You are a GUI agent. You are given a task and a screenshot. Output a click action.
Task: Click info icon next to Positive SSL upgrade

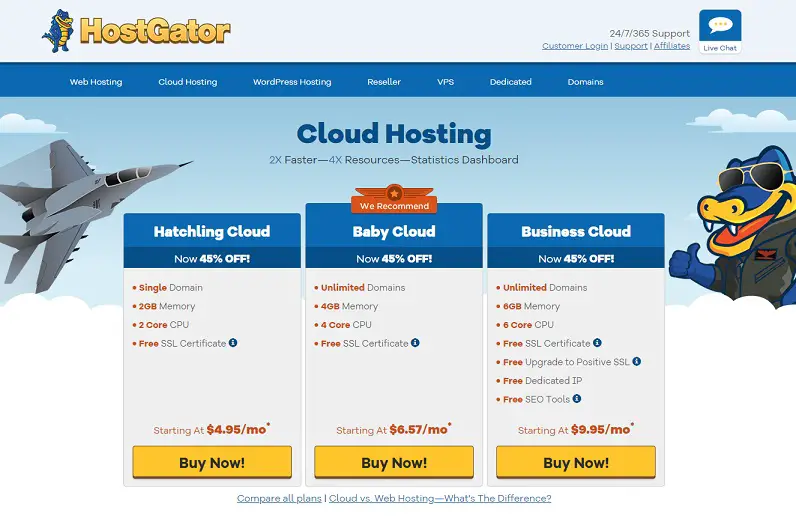(637, 361)
